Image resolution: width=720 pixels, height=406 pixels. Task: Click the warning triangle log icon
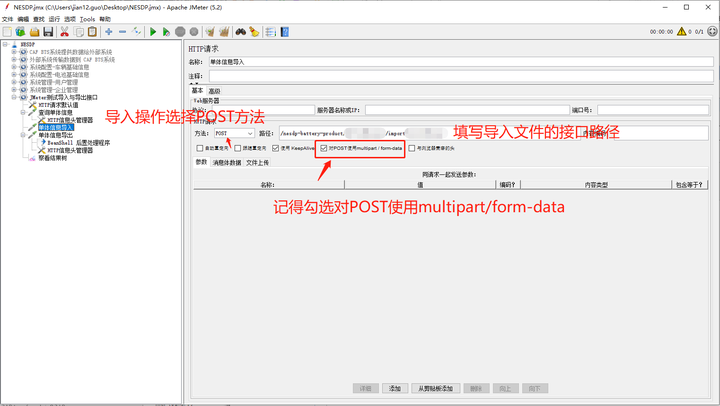click(x=681, y=31)
